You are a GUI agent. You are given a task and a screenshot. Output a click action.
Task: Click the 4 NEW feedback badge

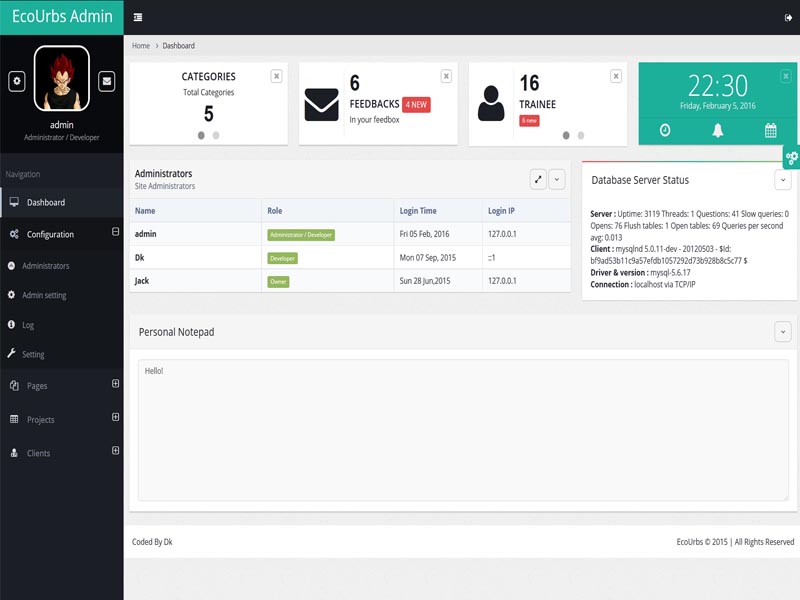click(x=416, y=105)
